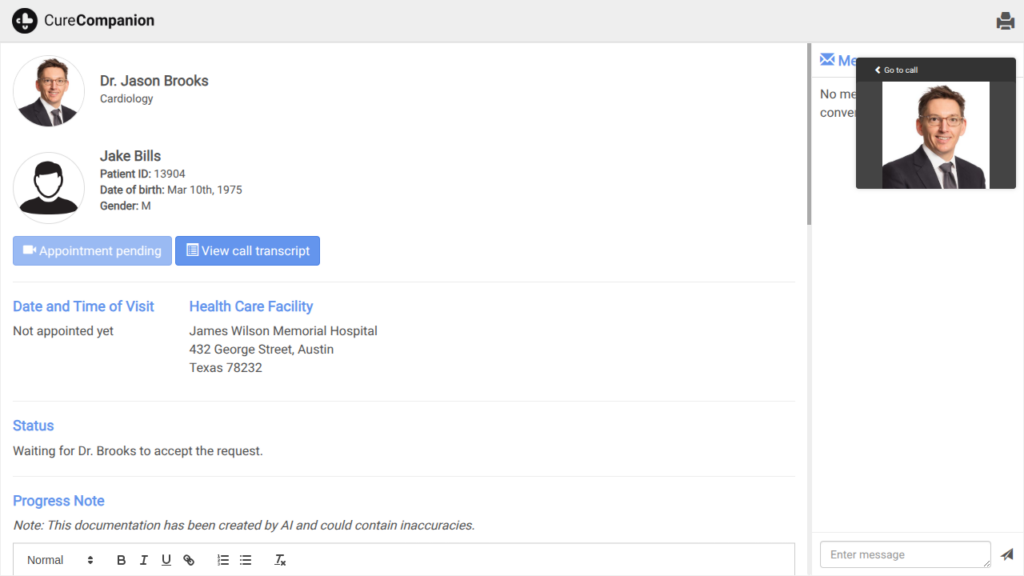
Task: Click Go to call in the video popup
Action: [x=896, y=70]
